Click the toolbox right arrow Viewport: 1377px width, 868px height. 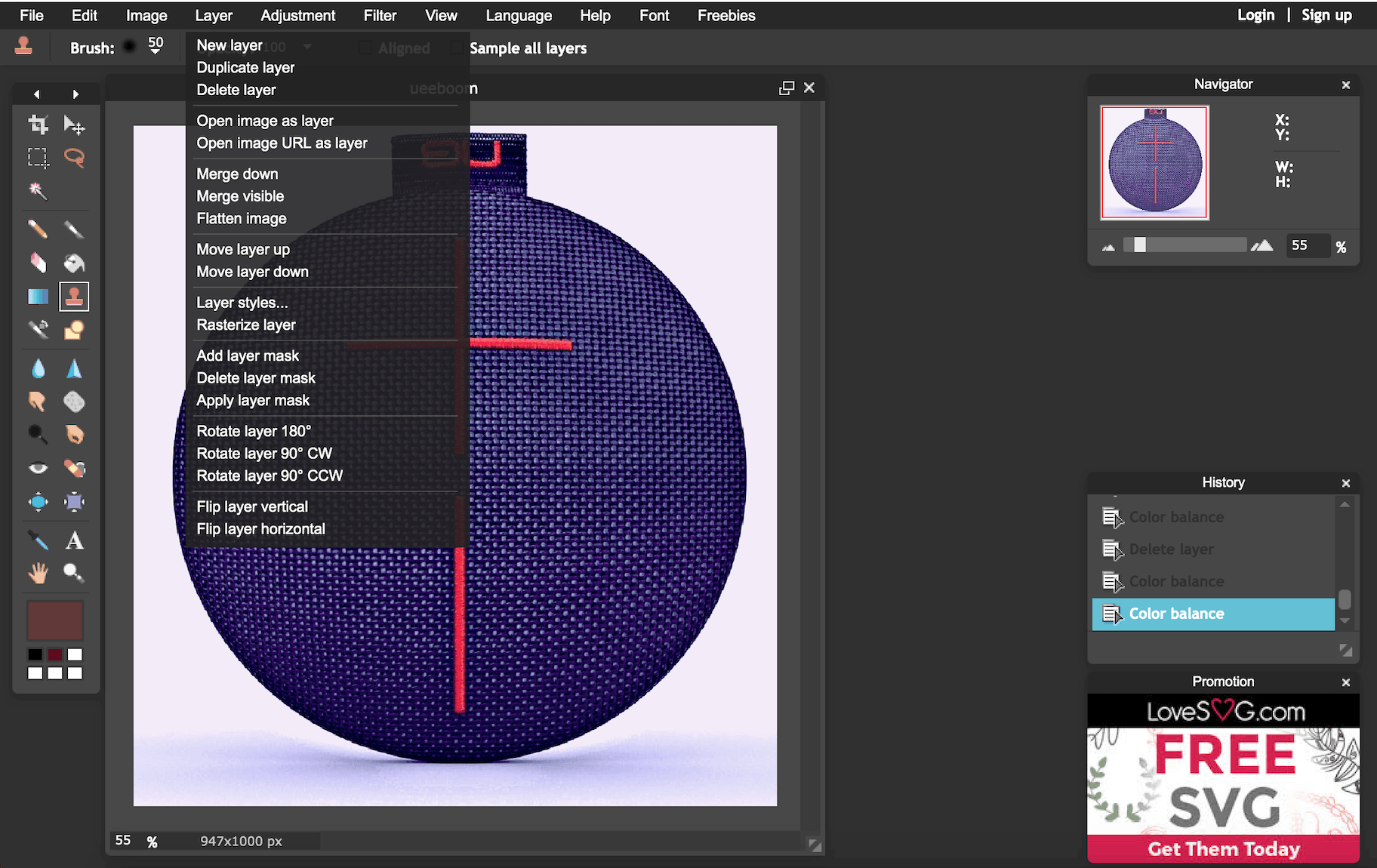coord(75,94)
